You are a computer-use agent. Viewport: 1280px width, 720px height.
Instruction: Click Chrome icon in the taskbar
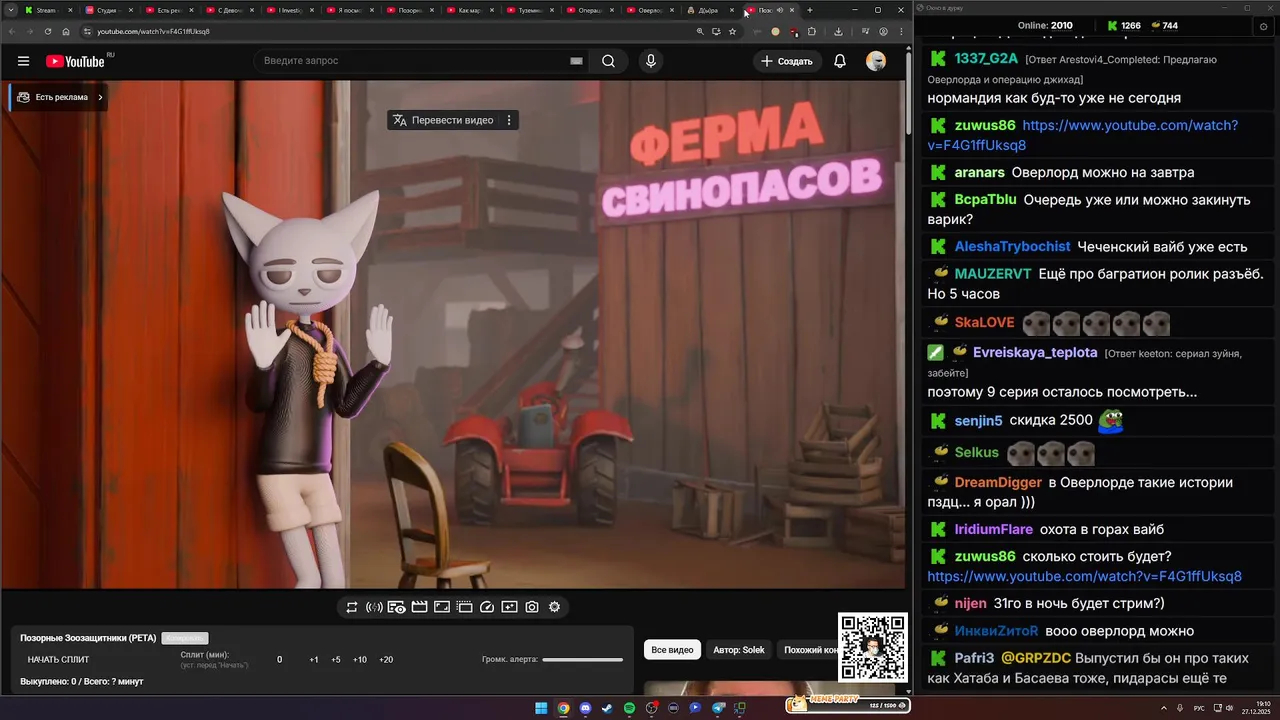click(563, 708)
